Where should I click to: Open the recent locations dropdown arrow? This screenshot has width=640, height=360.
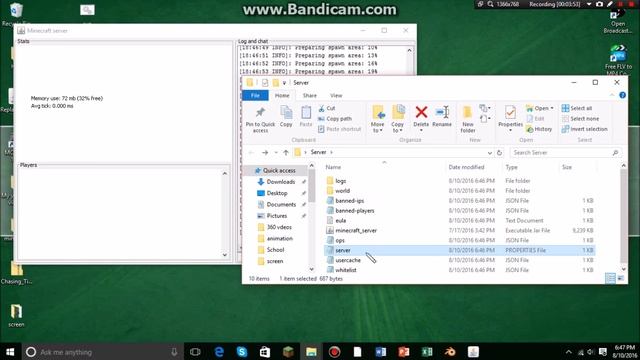(276, 153)
